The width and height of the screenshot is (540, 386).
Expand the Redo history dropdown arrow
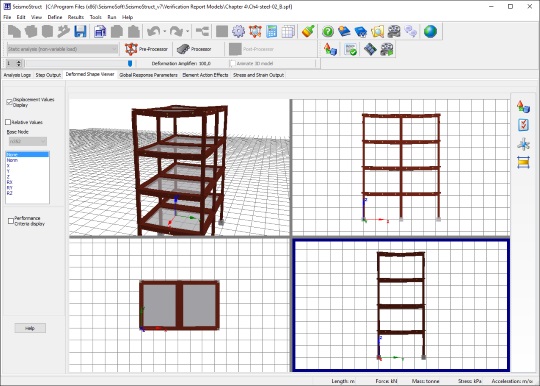pyautogui.click(x=187, y=32)
